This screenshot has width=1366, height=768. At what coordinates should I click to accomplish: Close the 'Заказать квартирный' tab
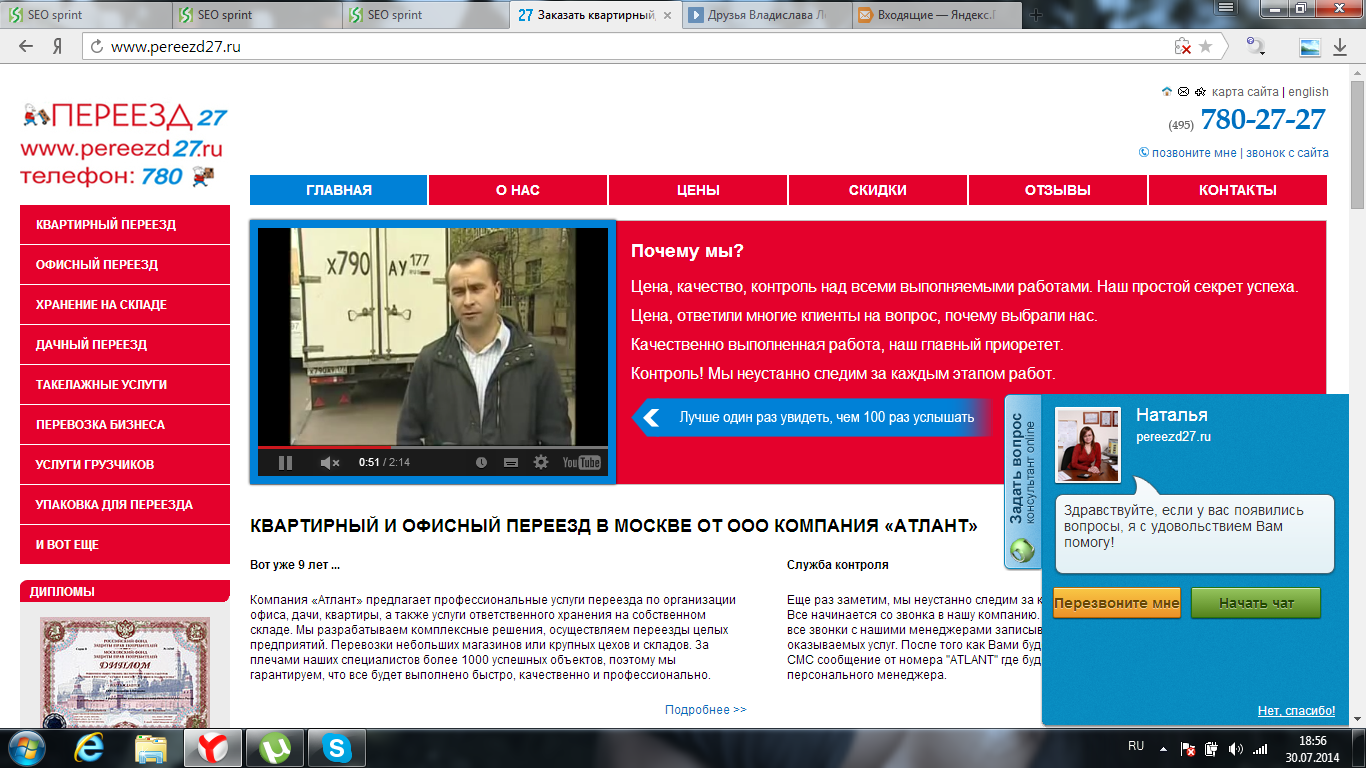click(x=668, y=15)
